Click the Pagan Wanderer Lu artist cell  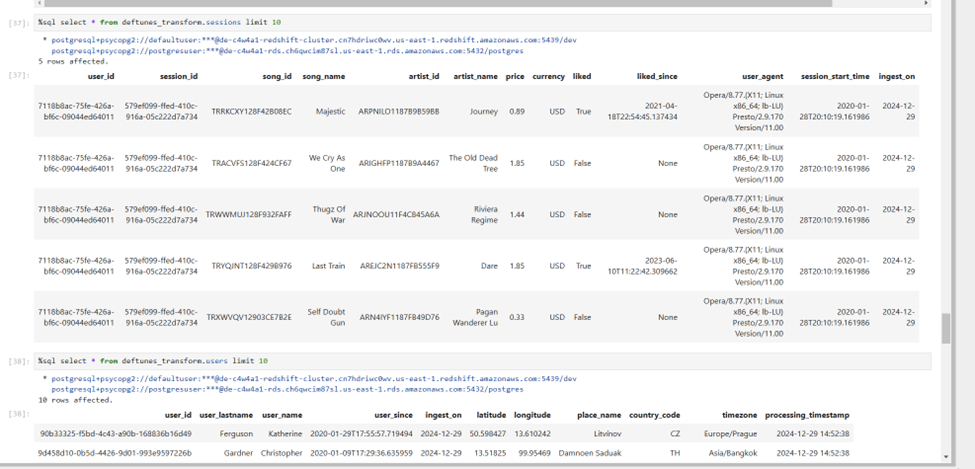click(x=474, y=316)
